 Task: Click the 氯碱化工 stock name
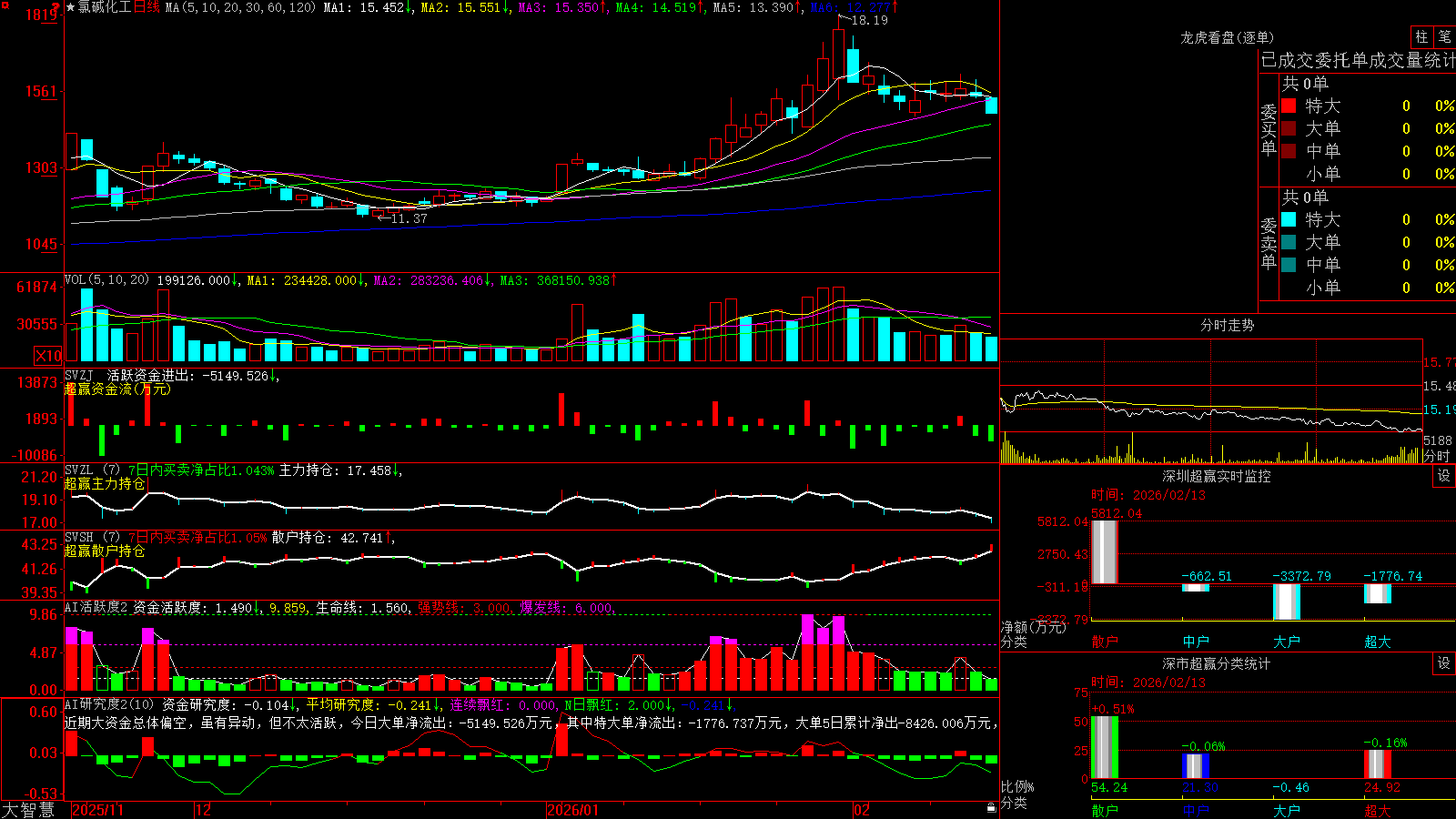click(105, 7)
